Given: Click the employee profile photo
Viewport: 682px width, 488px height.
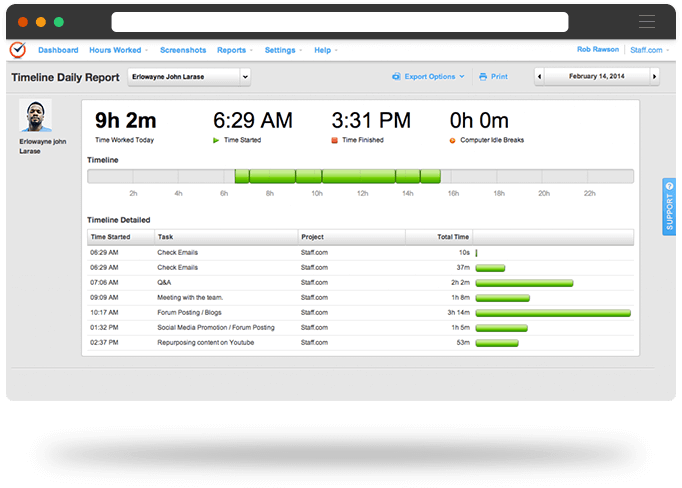Looking at the screenshot, I should click(37, 116).
